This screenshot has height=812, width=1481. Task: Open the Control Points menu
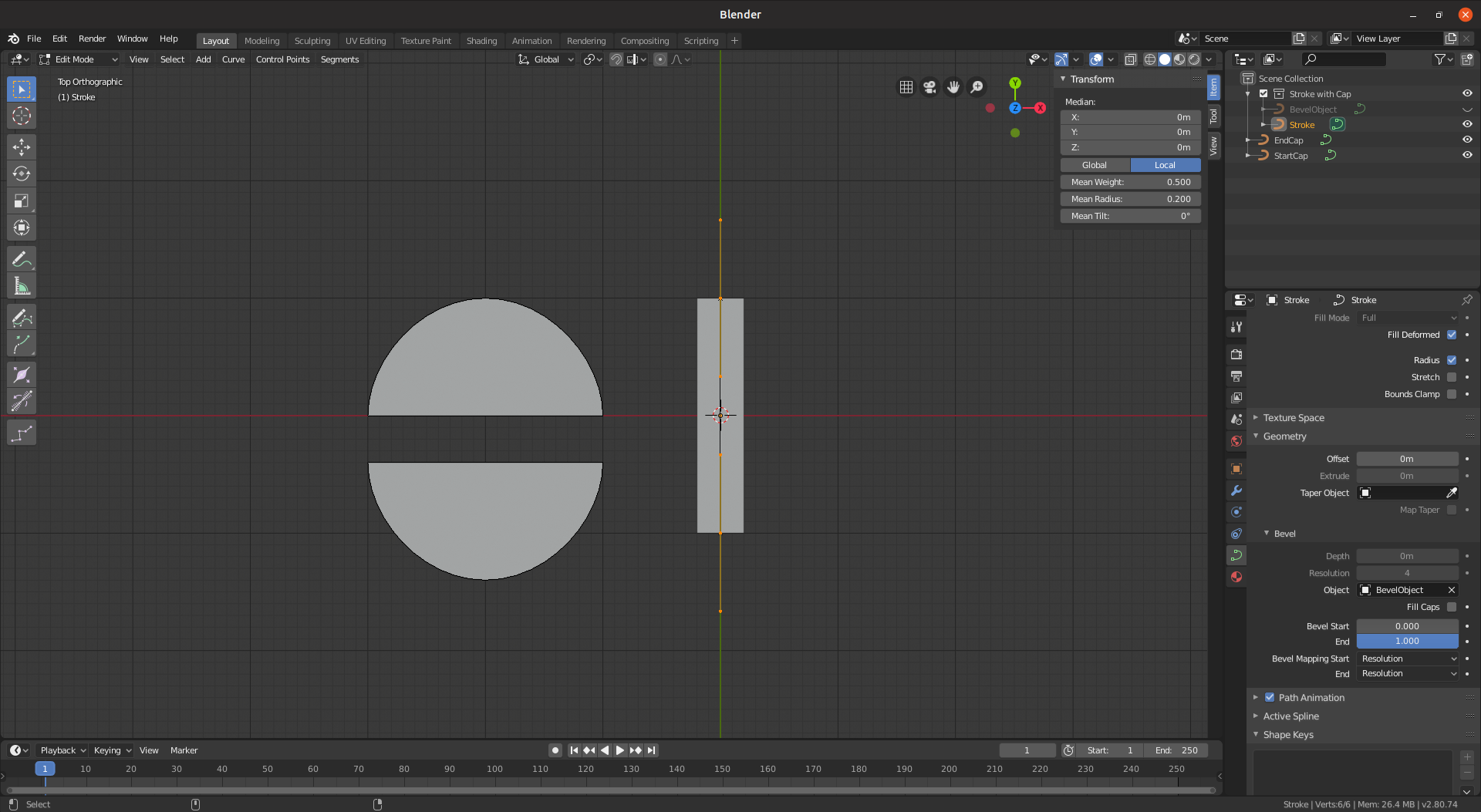[282, 59]
